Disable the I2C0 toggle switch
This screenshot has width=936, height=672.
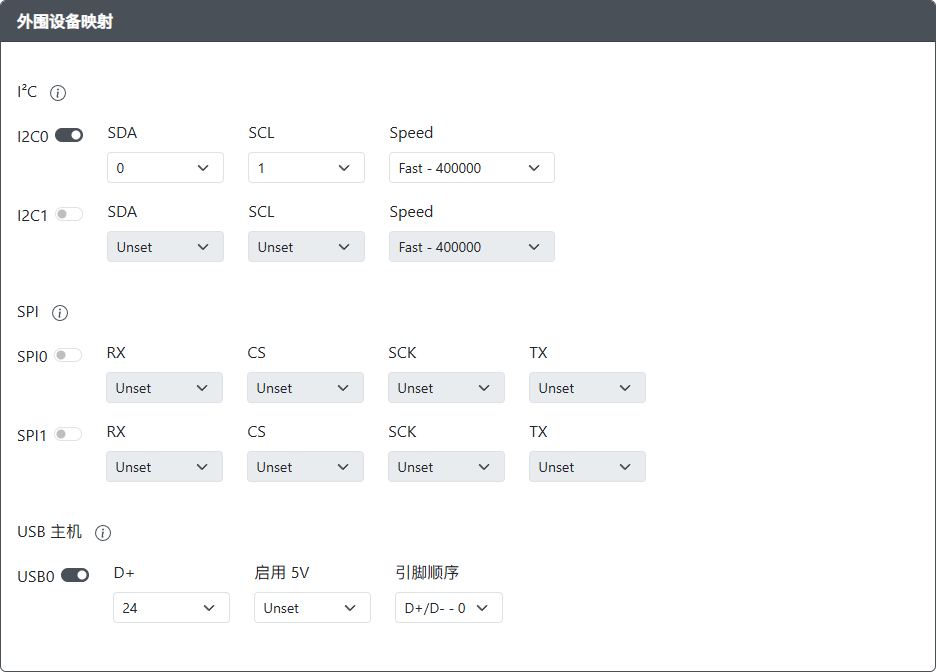[69, 135]
